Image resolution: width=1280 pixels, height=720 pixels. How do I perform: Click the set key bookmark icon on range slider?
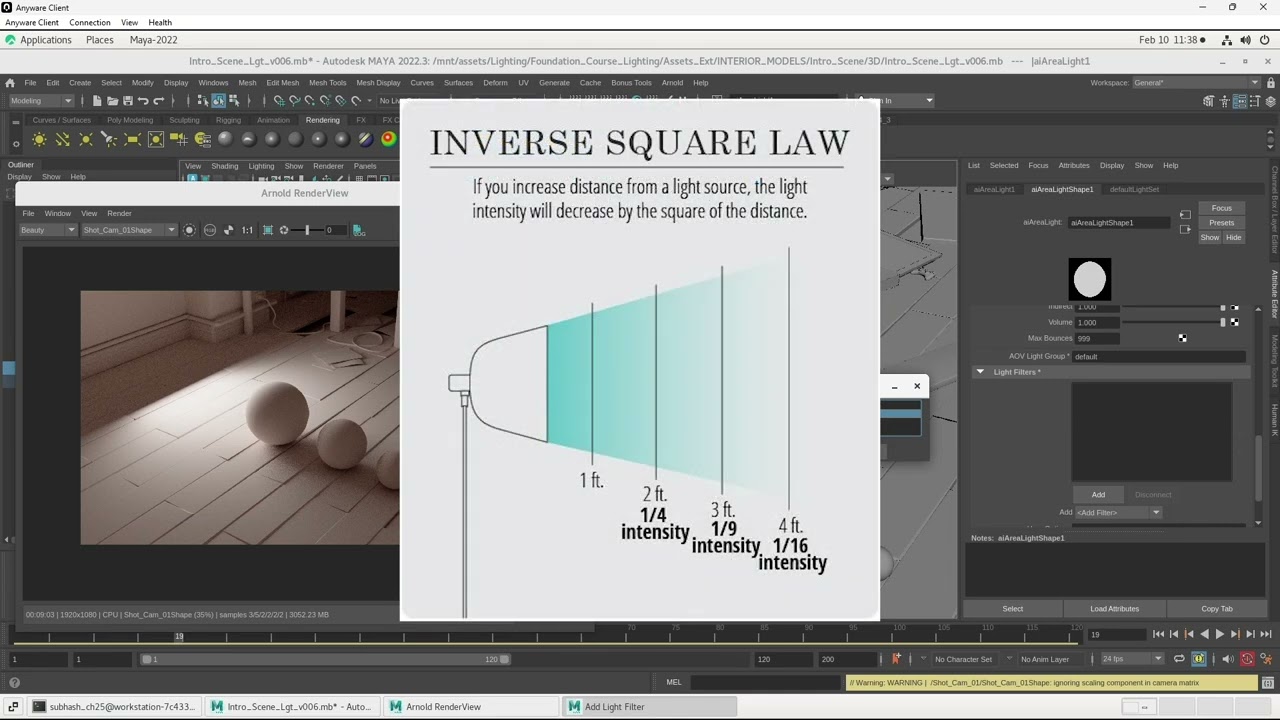(896, 659)
